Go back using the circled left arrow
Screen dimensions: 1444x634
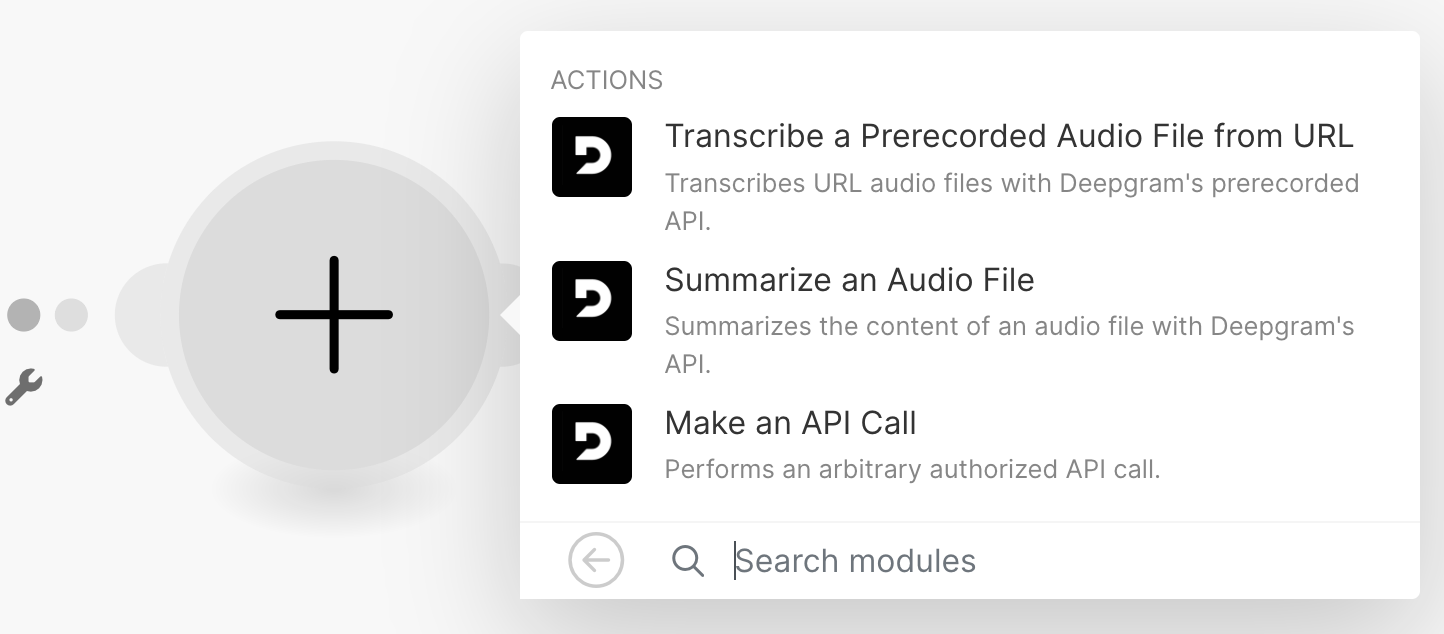pyautogui.click(x=596, y=560)
